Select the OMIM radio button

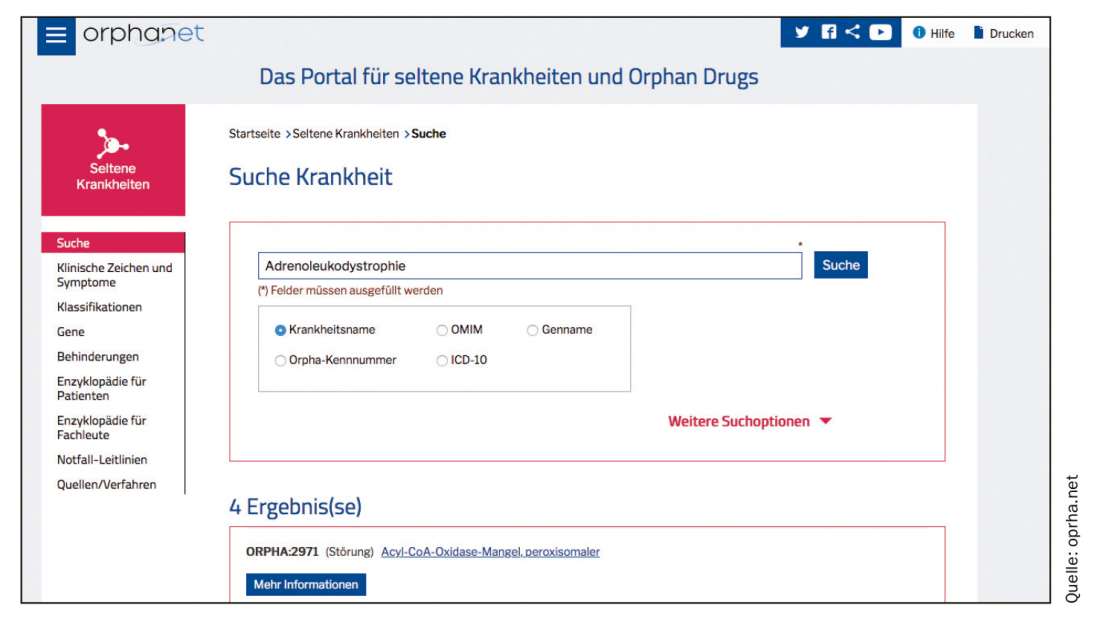click(x=442, y=330)
